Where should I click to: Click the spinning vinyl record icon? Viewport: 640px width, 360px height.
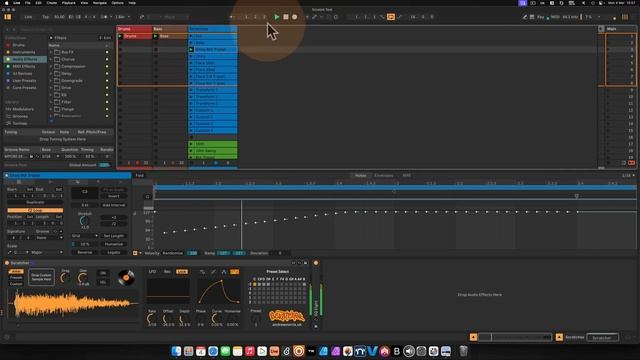[x=126, y=278]
